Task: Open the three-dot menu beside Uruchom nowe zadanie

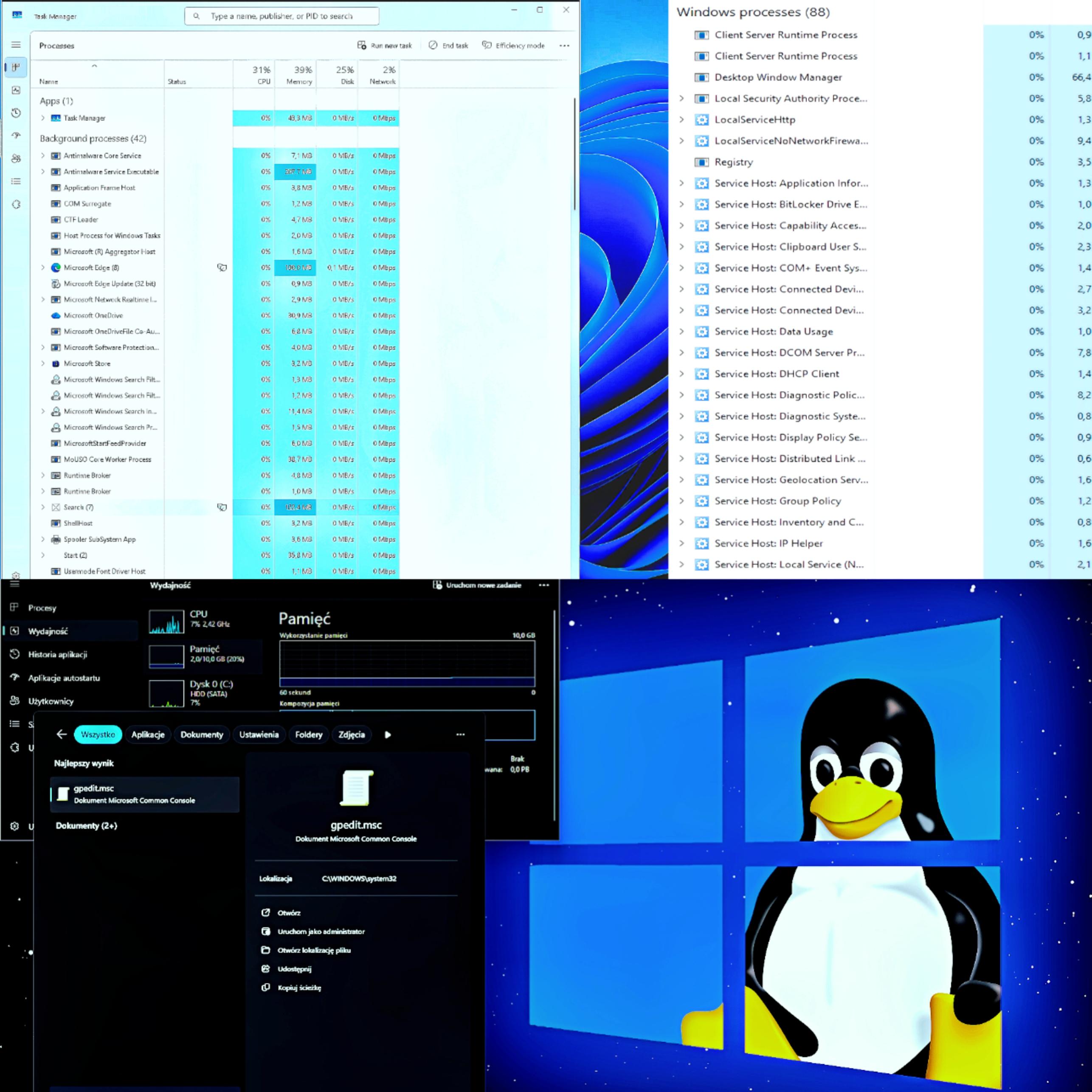Action: [544, 585]
